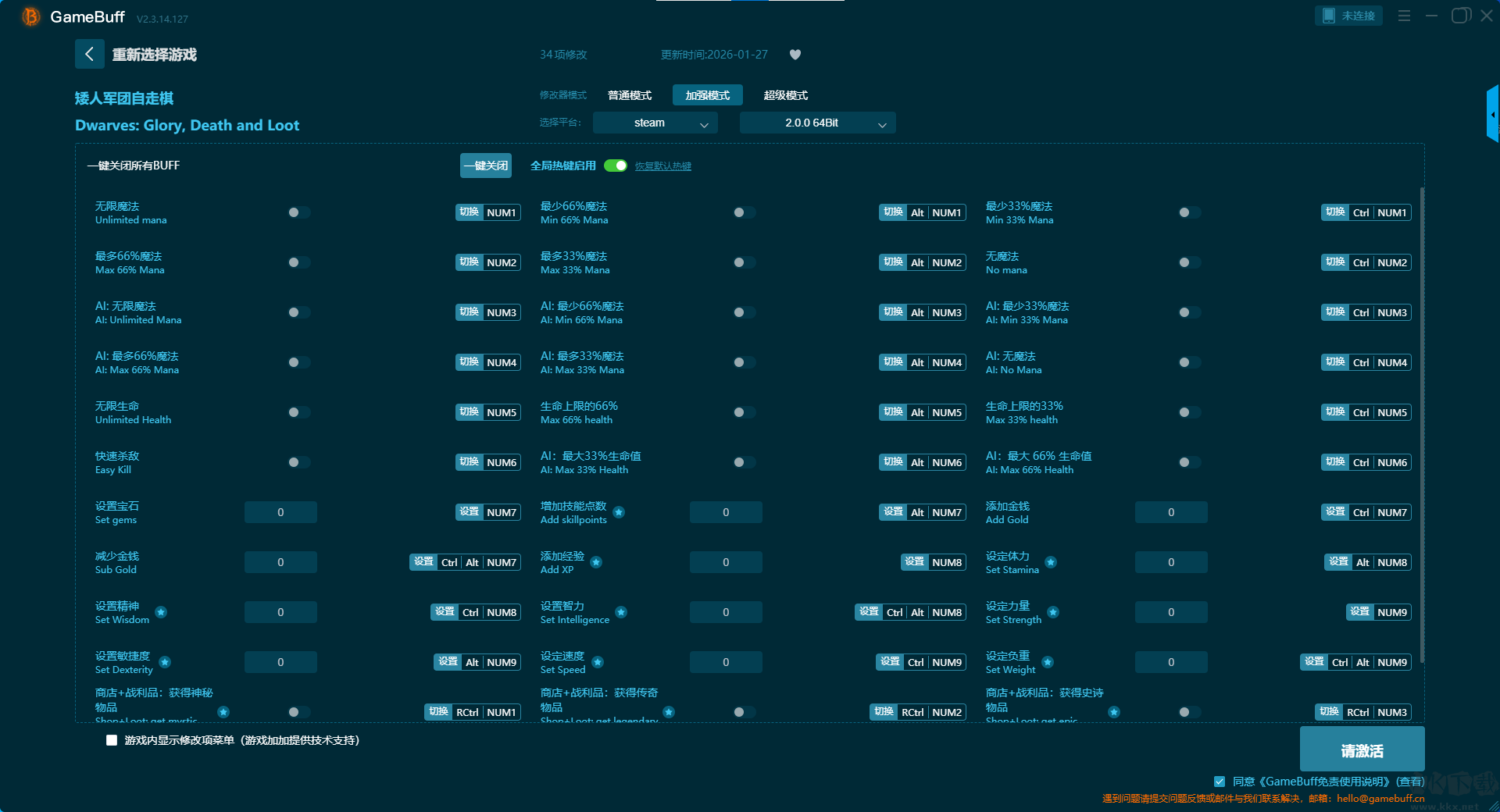
Task: Click the star icon next to Set Weight
Action: [1048, 662]
